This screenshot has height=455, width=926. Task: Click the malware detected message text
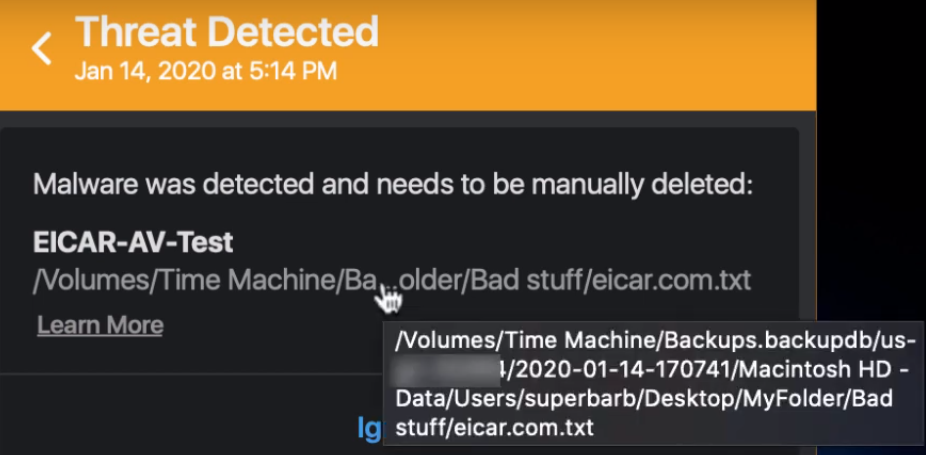[392, 185]
